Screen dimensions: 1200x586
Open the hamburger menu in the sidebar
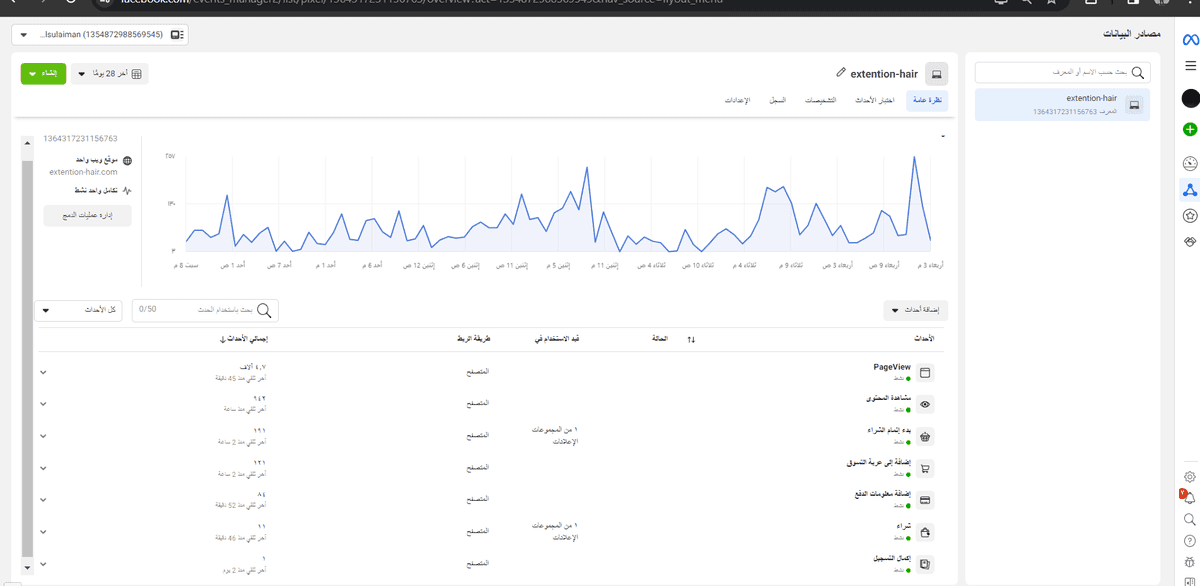(1190, 66)
